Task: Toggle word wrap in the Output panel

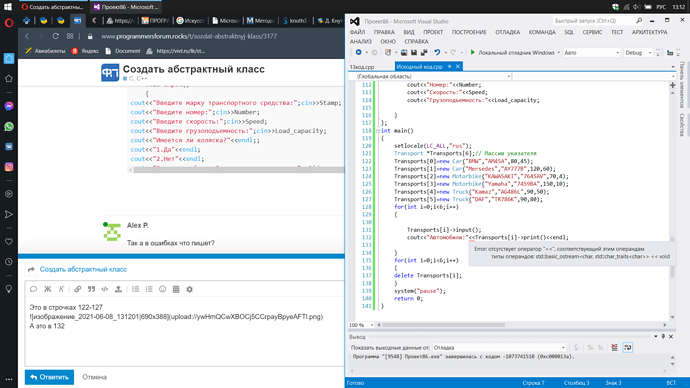Action: pos(628,348)
